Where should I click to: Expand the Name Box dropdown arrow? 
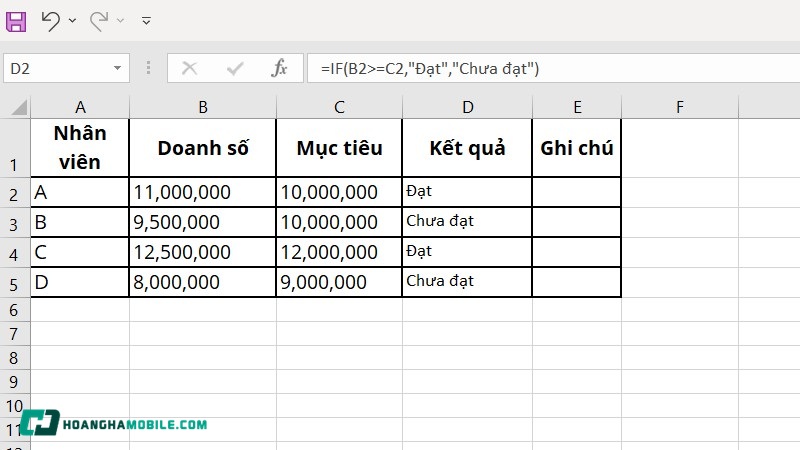[117, 68]
